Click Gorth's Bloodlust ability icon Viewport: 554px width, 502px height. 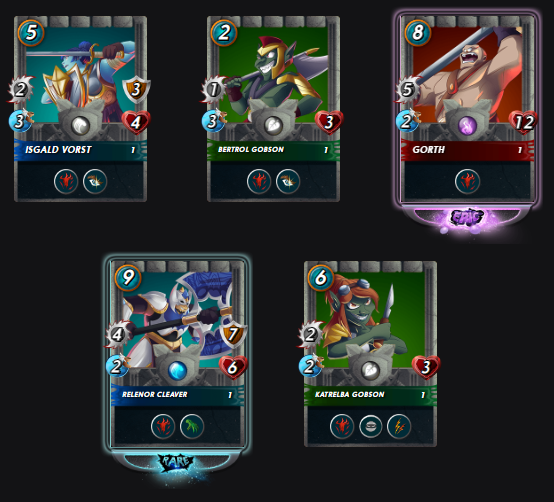[467, 181]
